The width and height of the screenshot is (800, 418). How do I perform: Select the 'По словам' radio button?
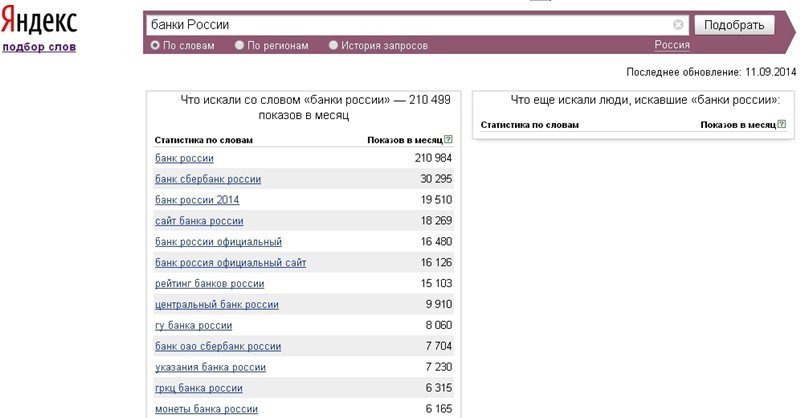tap(155, 45)
